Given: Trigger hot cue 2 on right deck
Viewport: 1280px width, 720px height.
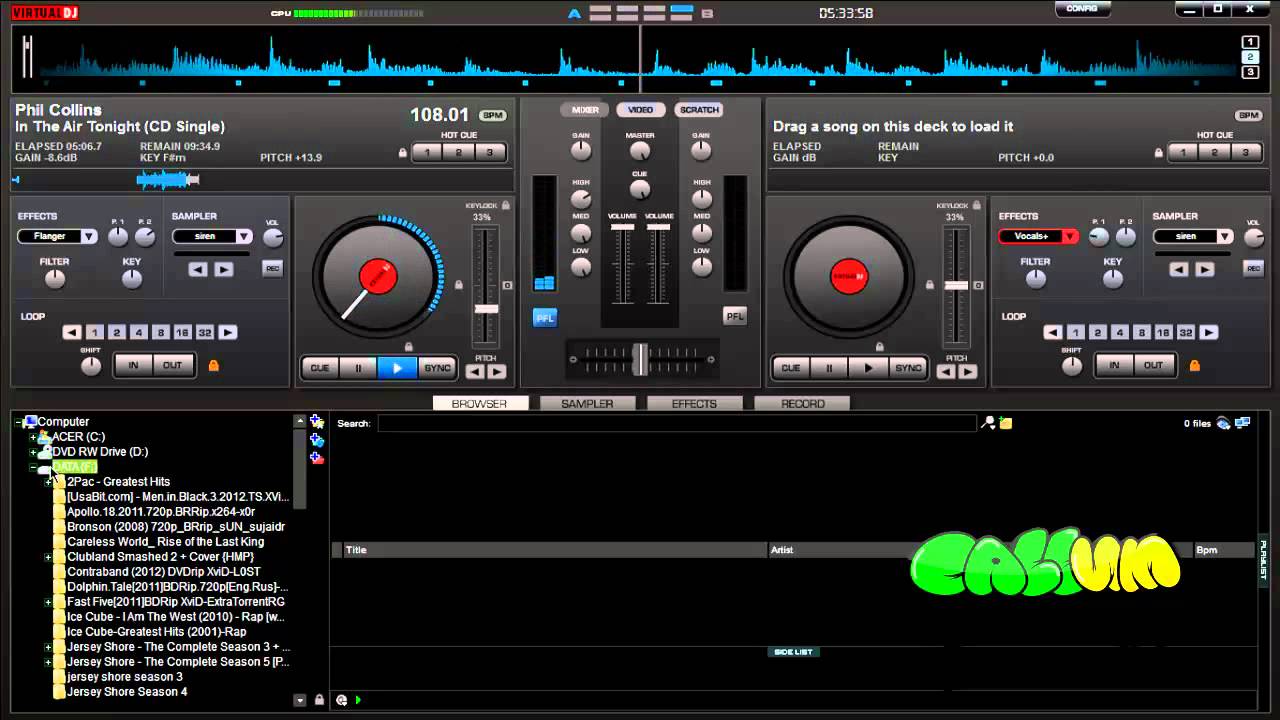Looking at the screenshot, I should (x=1214, y=153).
